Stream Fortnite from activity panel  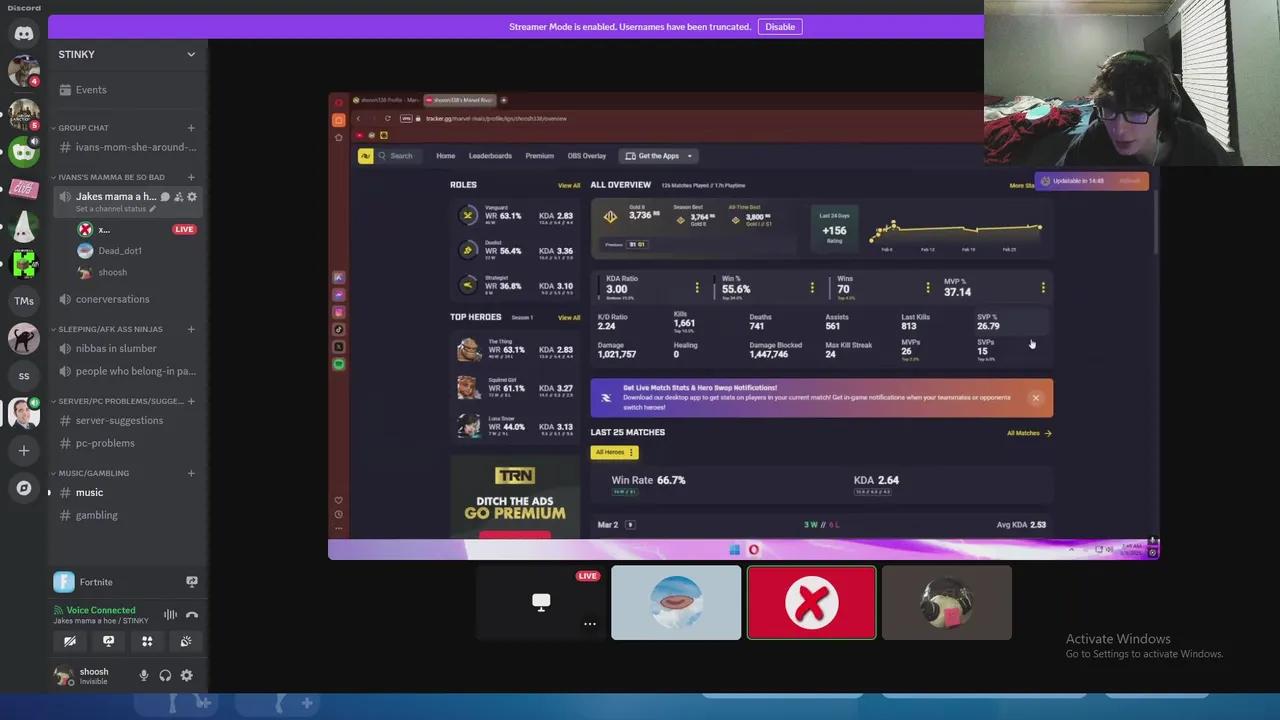coord(191,582)
